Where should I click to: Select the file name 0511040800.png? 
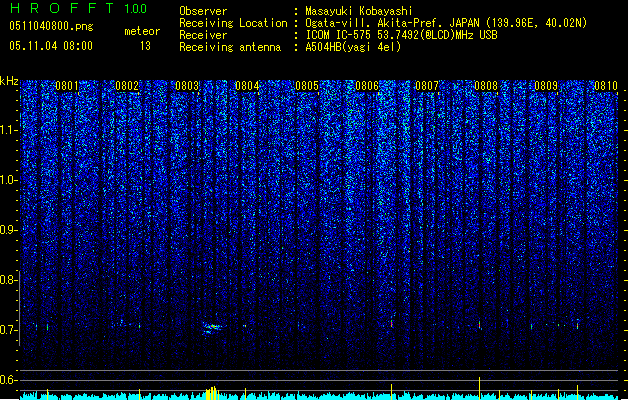tap(51, 26)
